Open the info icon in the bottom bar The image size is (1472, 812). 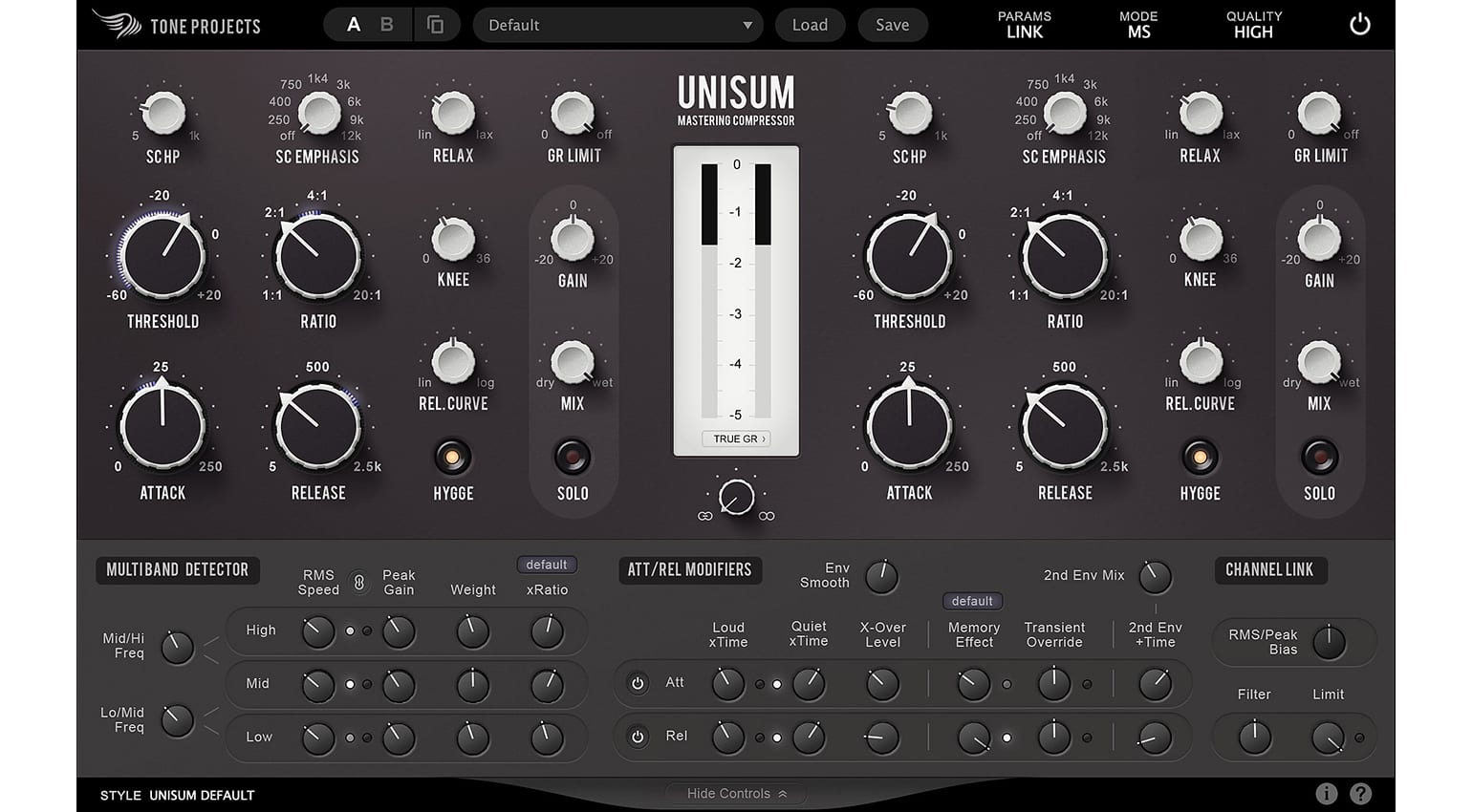pyautogui.click(x=1327, y=793)
